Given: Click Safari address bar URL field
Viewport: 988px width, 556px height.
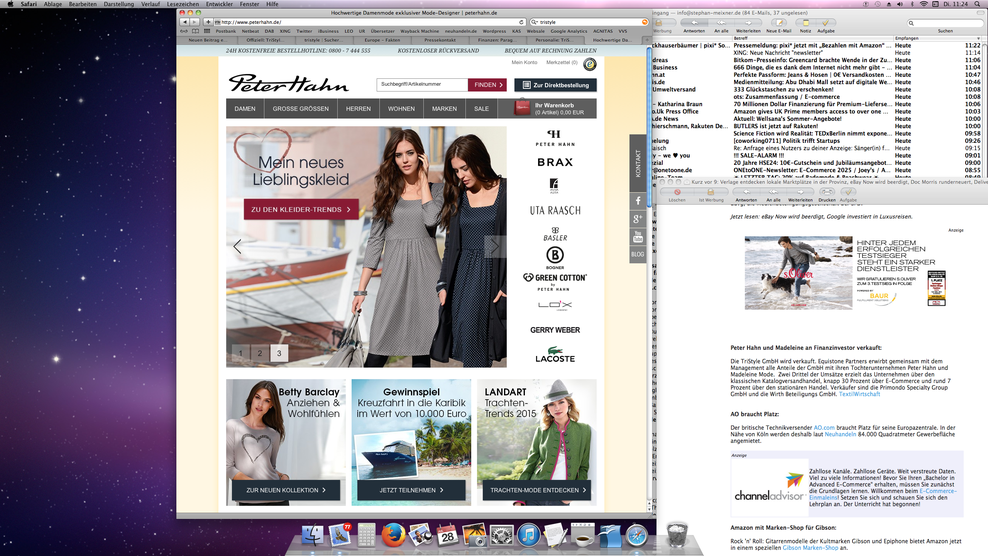Looking at the screenshot, I should 369,22.
